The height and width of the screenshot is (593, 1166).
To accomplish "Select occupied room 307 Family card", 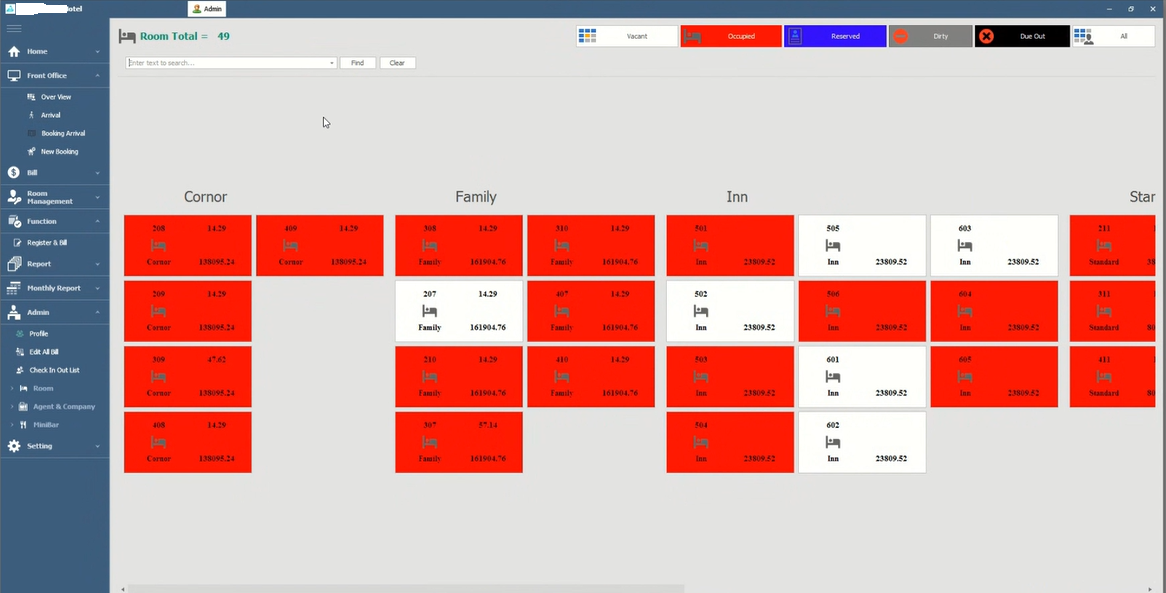I will tap(459, 442).
